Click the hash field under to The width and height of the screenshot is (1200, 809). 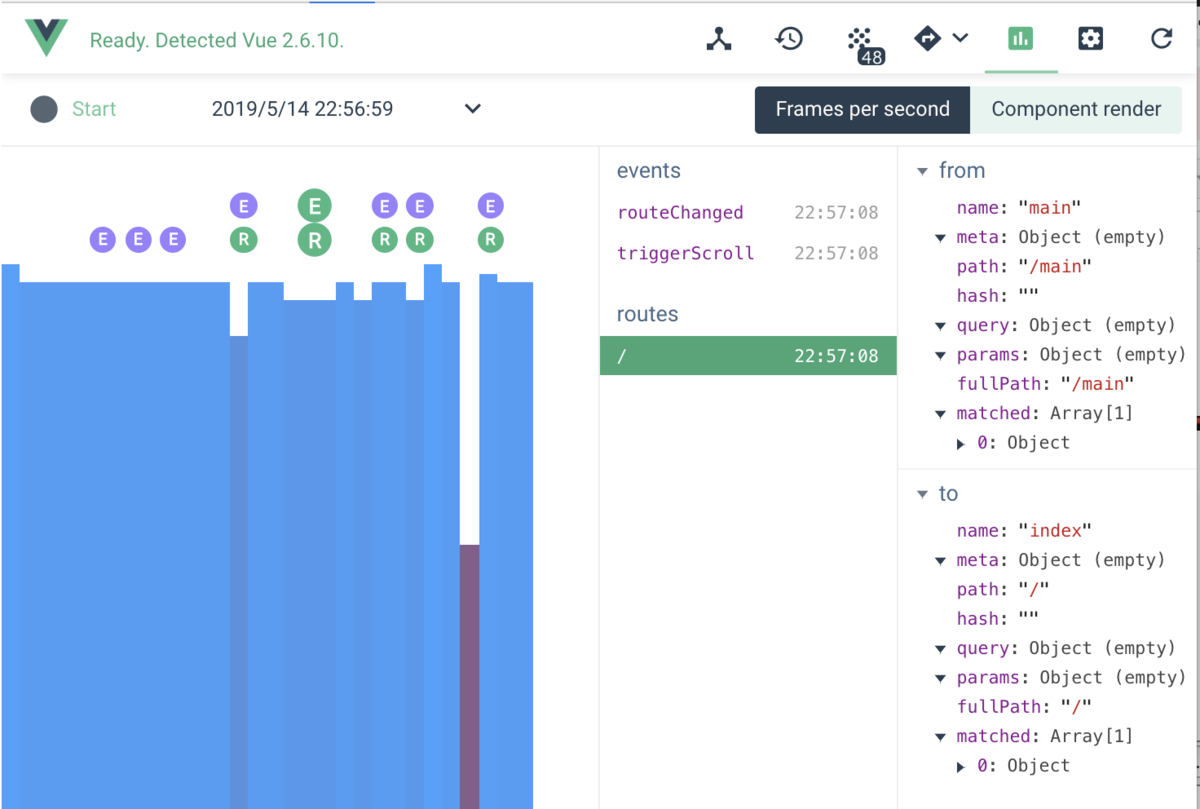997,619
